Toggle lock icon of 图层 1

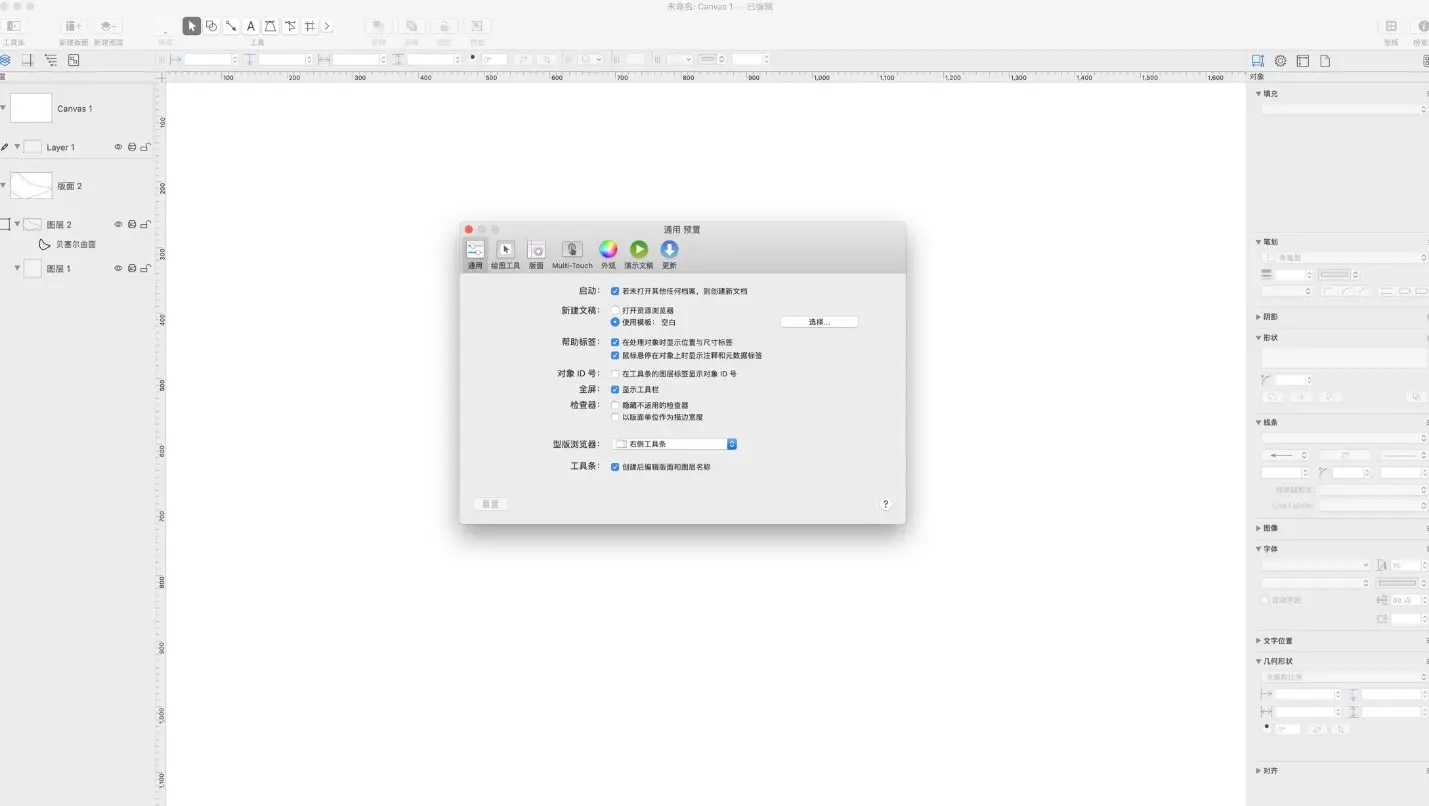point(146,268)
